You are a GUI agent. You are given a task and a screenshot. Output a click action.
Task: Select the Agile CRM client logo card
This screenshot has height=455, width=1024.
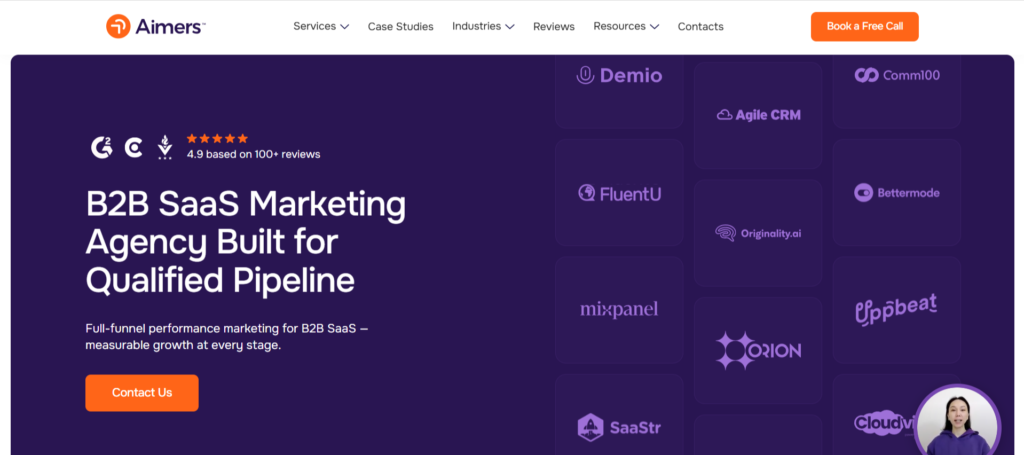pos(758,116)
